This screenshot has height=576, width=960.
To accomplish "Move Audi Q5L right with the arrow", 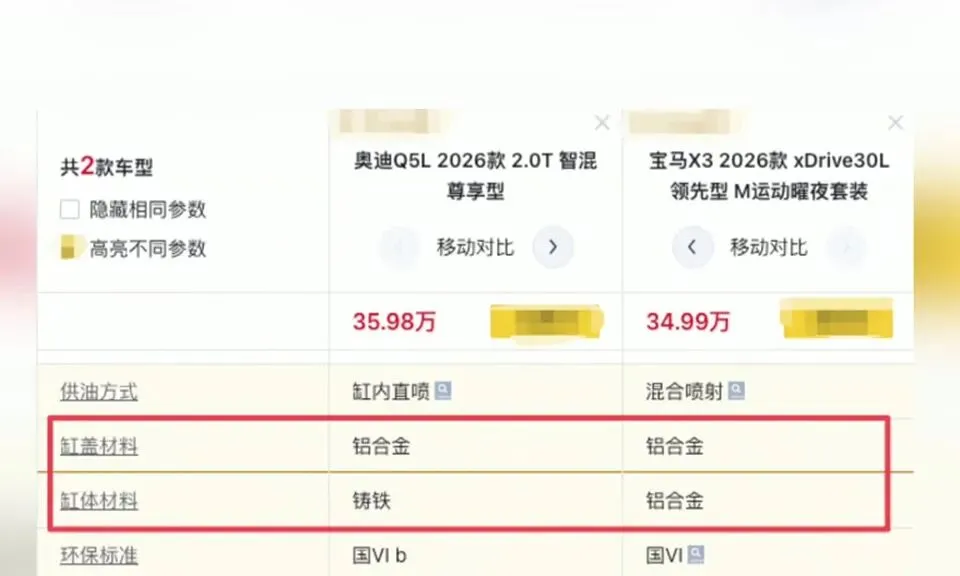I will pos(553,247).
